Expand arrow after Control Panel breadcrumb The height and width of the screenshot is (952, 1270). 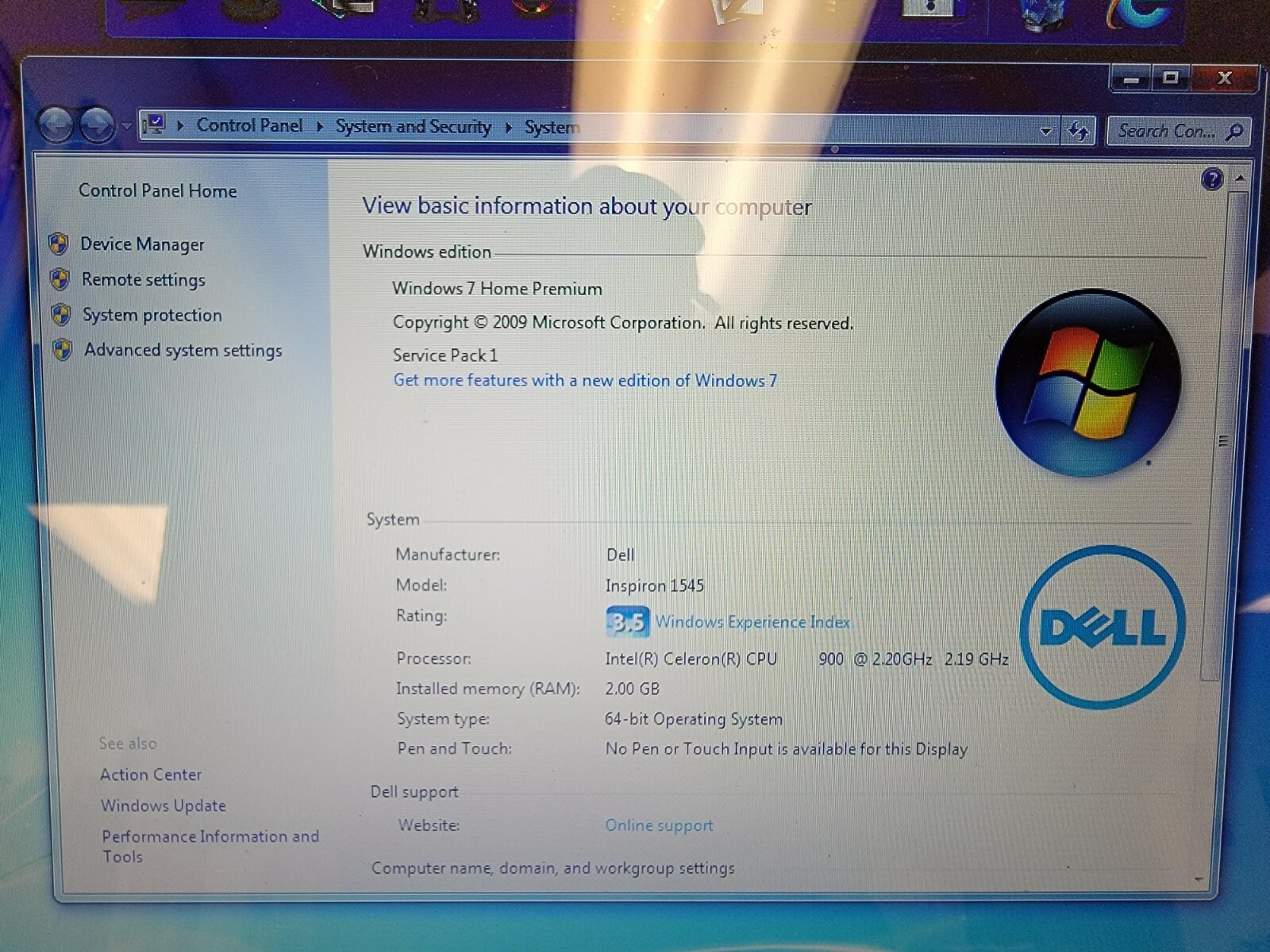319,126
